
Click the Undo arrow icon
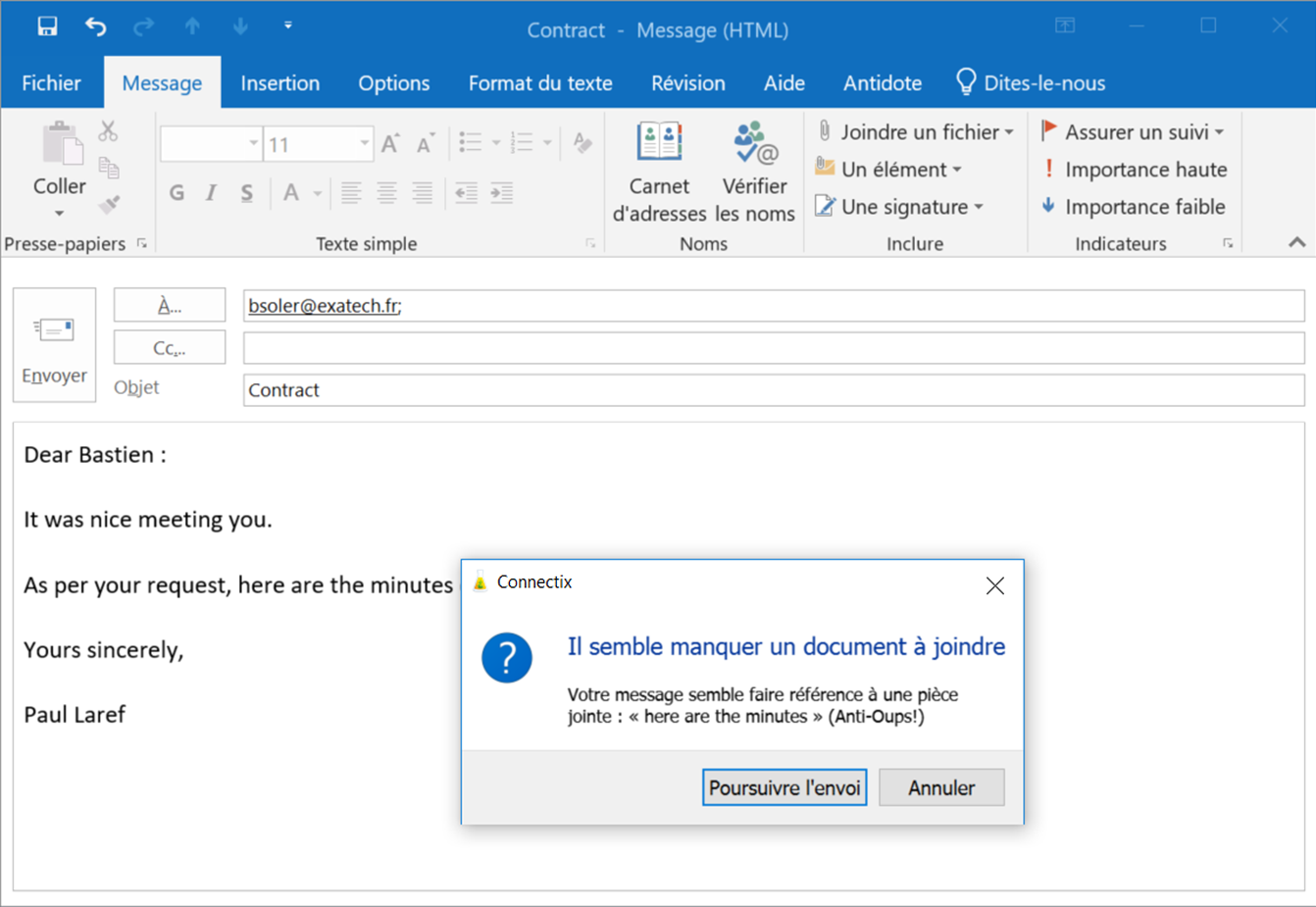pos(95,26)
